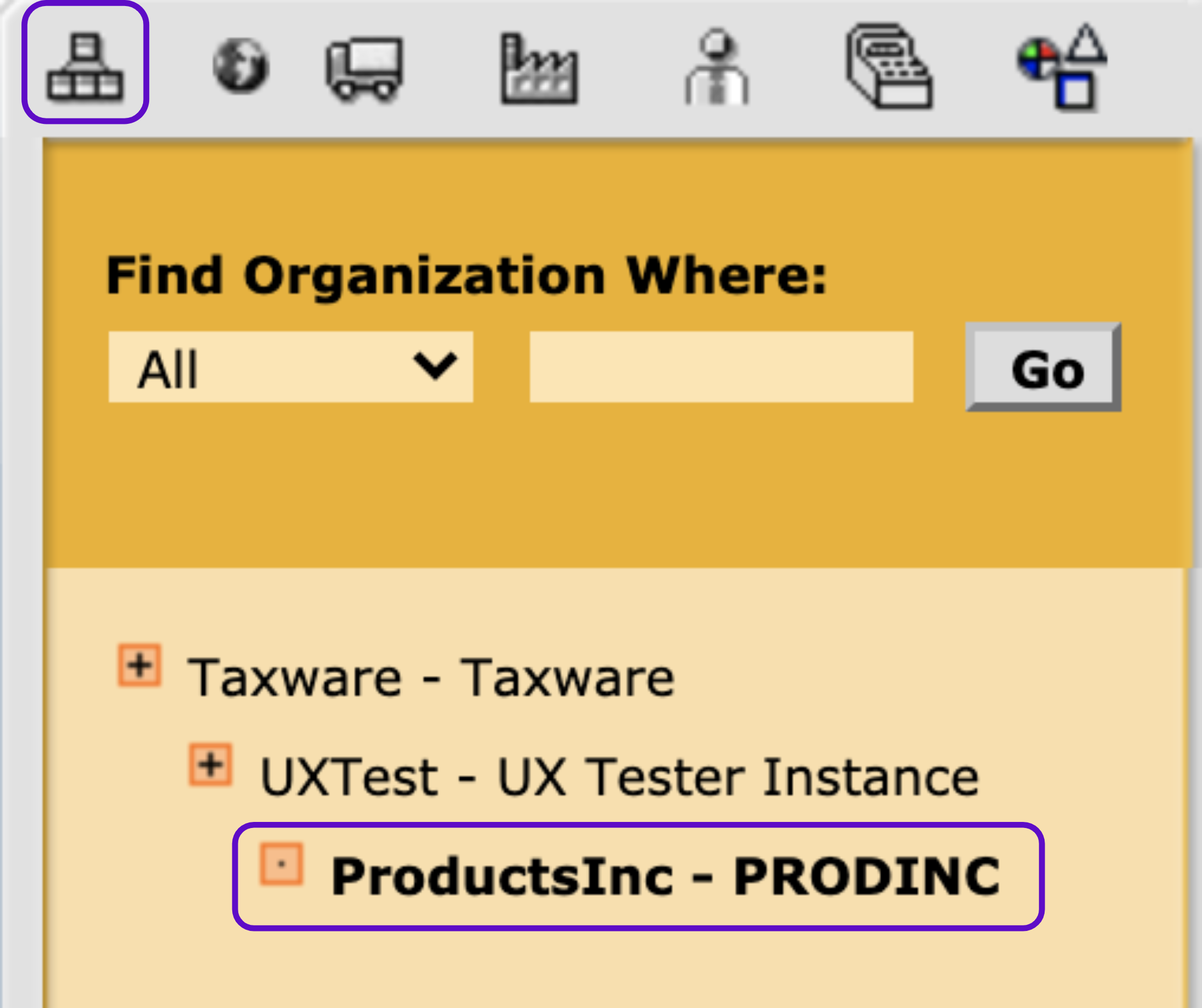Click the person icon in toolbar
Viewport: 1202px width, 1008px height.
(716, 69)
